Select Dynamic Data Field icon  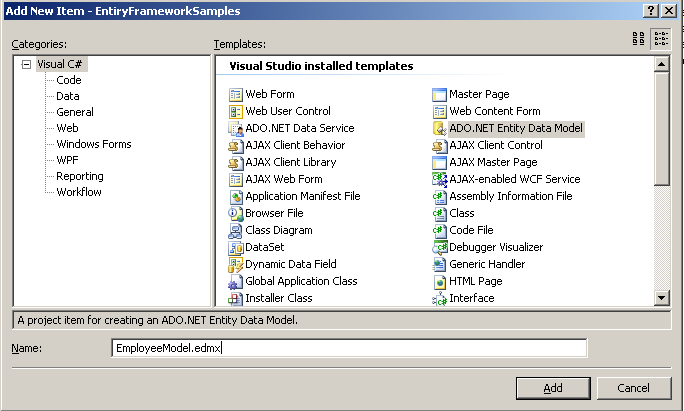236,265
